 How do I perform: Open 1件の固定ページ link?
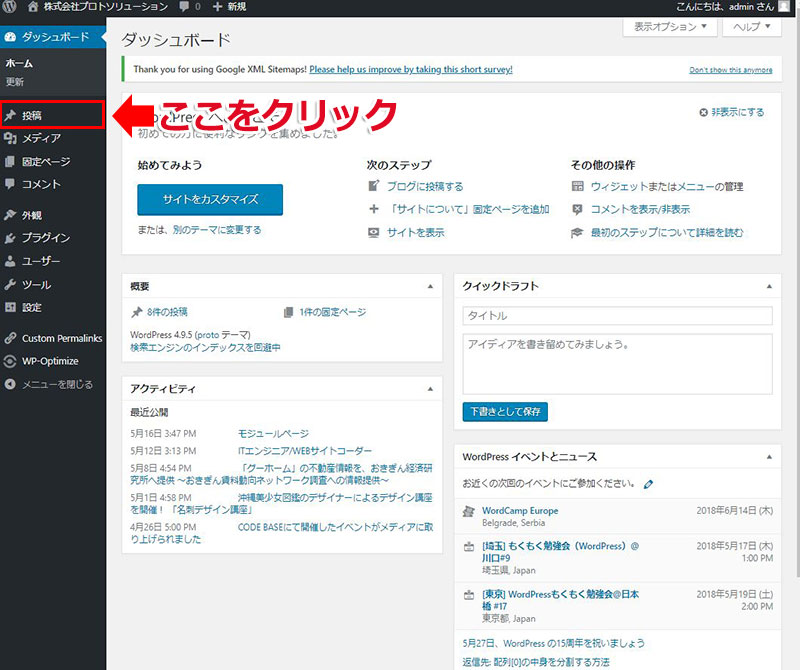(x=333, y=312)
